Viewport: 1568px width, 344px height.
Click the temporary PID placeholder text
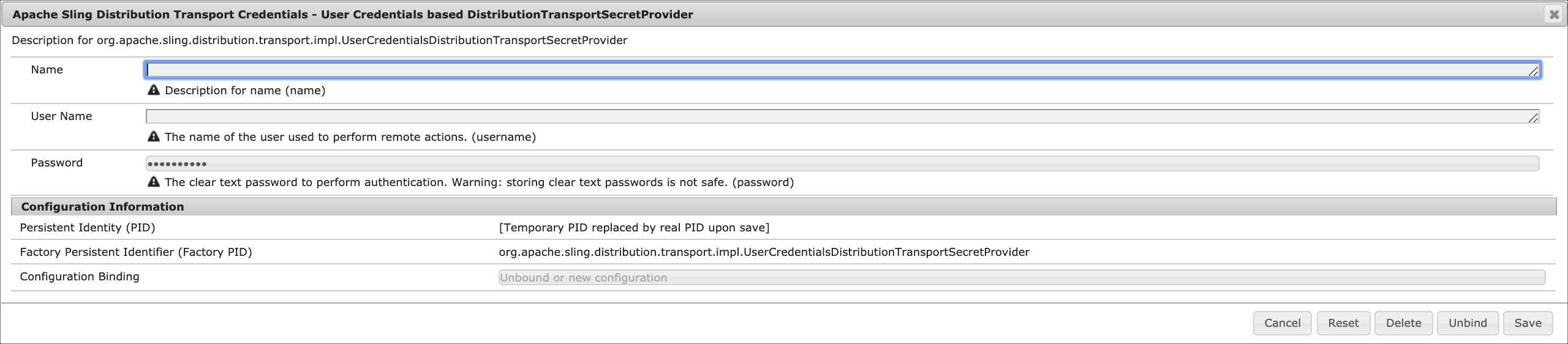634,228
